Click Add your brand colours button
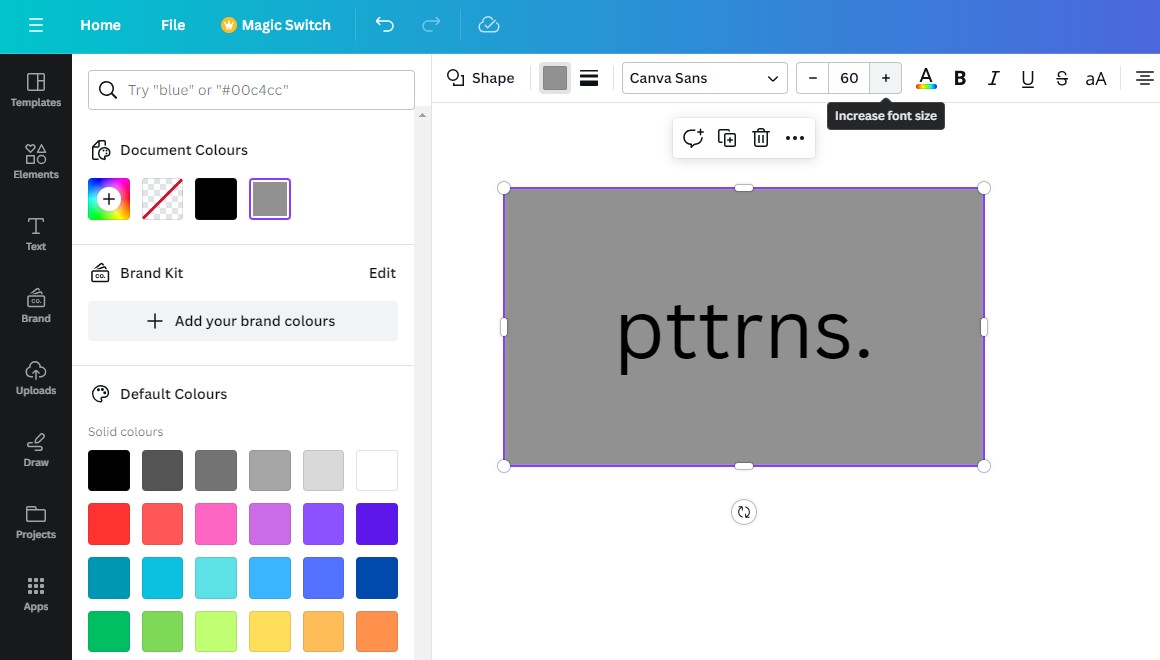Image resolution: width=1160 pixels, height=660 pixels. (x=243, y=321)
